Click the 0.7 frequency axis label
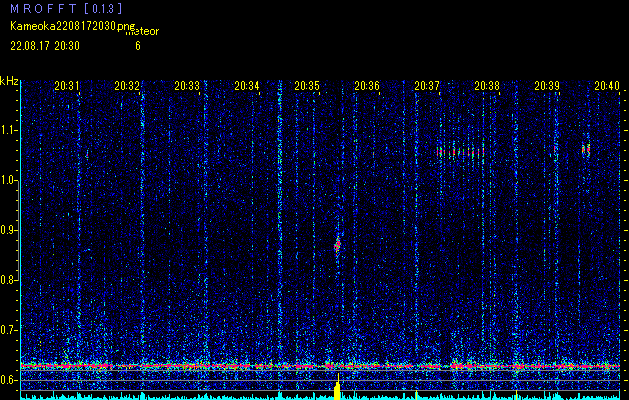The width and height of the screenshot is (629, 400). [8, 330]
